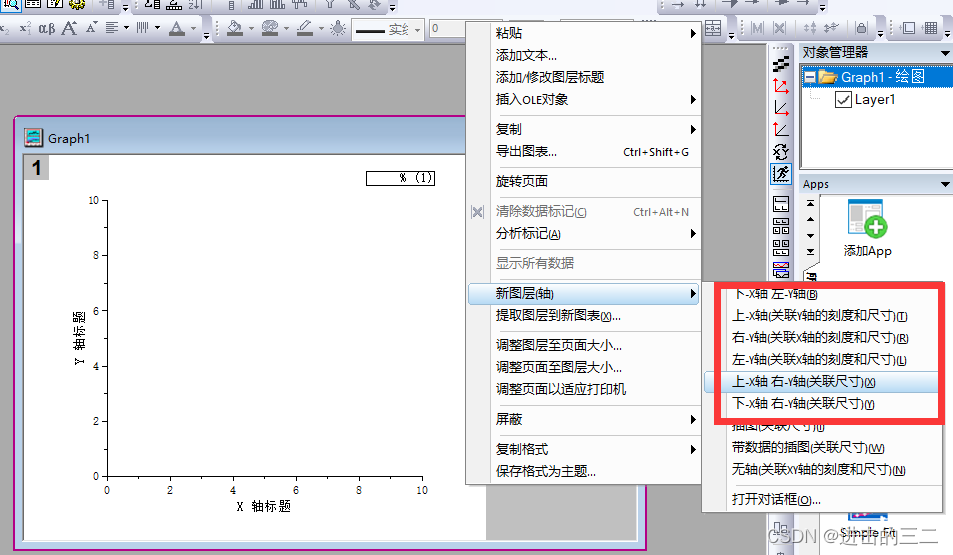Open the pattern color dropdown arrow
The image size is (953, 555).
point(286,28)
